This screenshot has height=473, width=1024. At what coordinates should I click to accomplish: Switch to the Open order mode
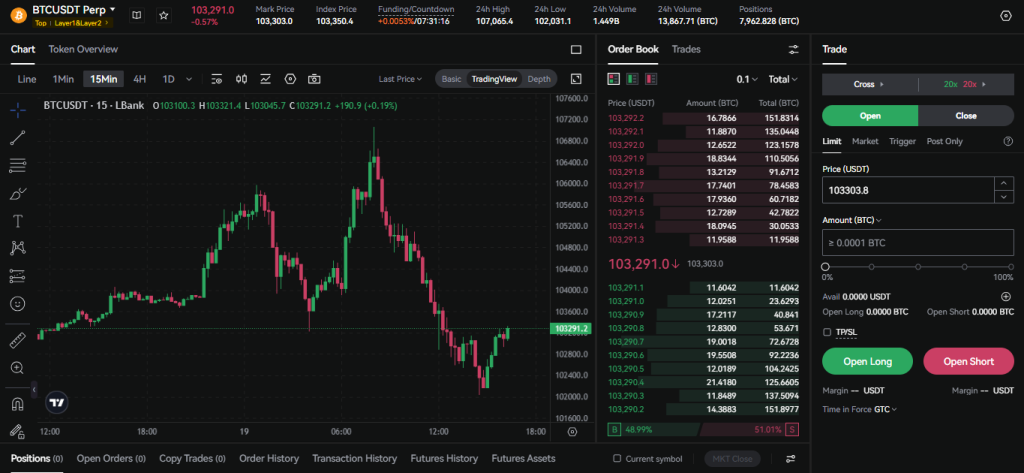coord(870,116)
